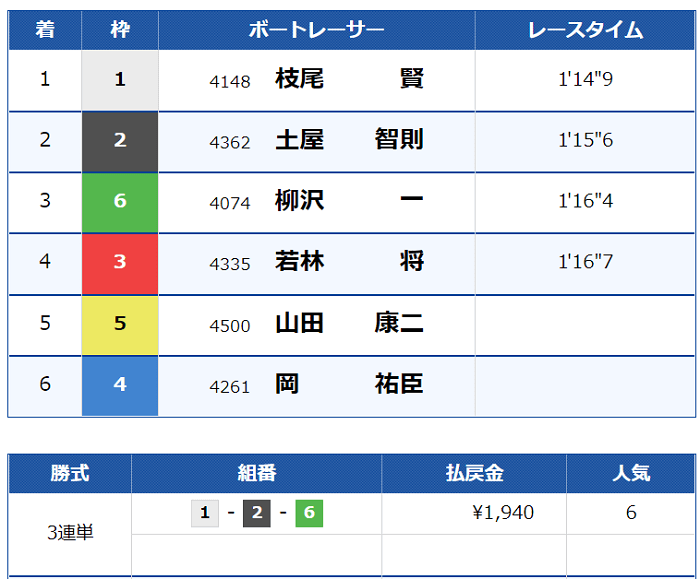Click the yellow lane 5 badge
The image size is (700, 579).
(x=120, y=325)
